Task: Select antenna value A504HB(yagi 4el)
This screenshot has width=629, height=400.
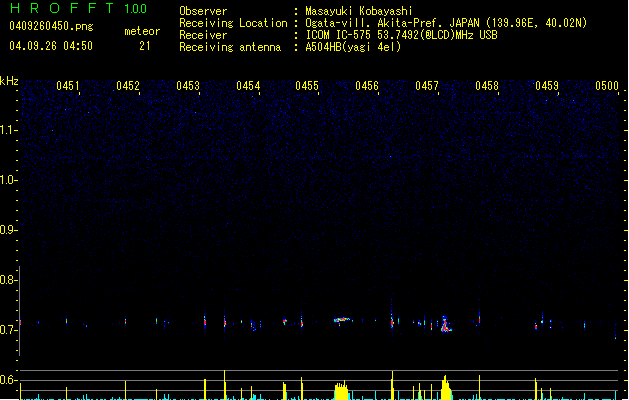Action: pyautogui.click(x=353, y=47)
